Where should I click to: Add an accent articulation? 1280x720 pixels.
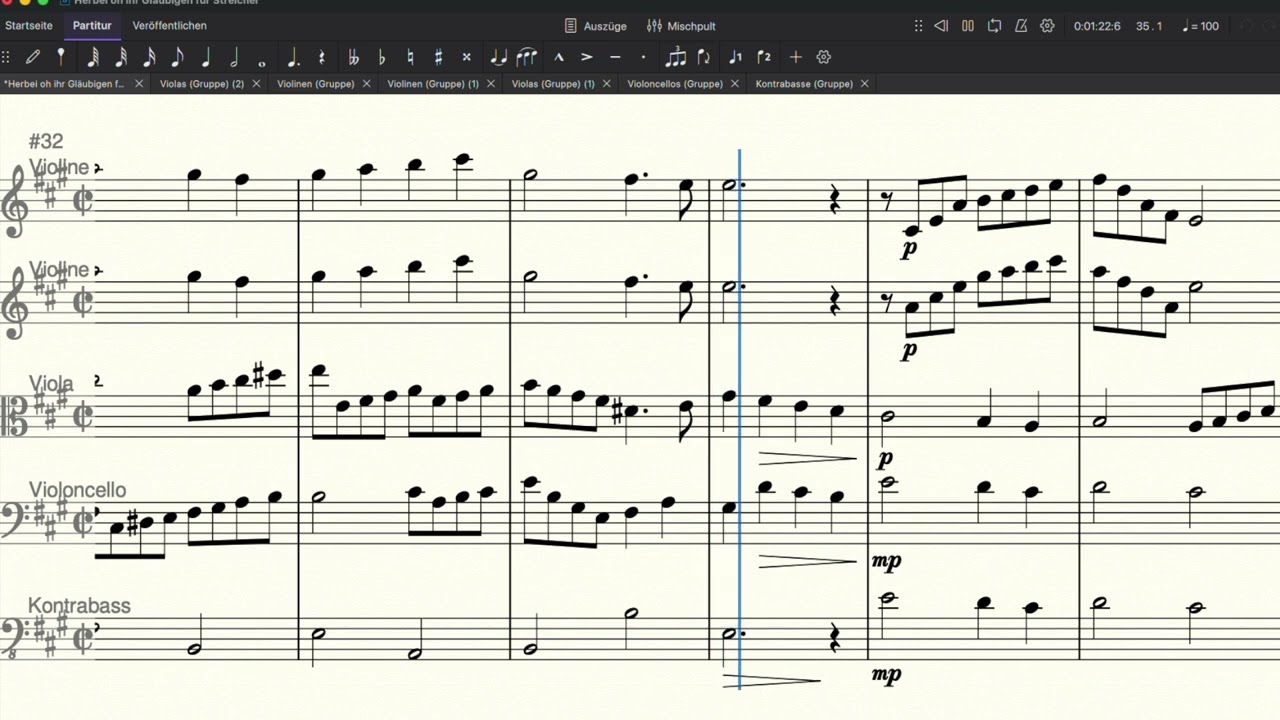coord(587,57)
